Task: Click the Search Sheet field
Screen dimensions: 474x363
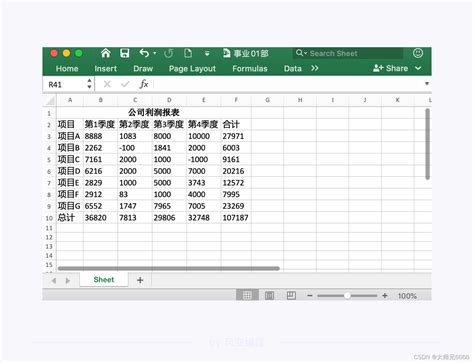Action: point(348,53)
